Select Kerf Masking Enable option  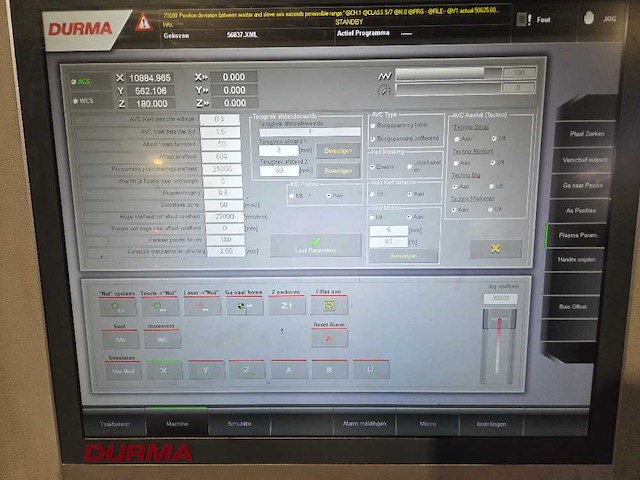point(372,167)
